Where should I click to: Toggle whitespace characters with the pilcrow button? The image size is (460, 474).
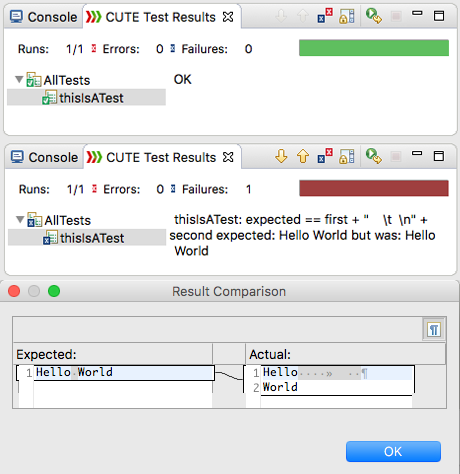pos(434,330)
